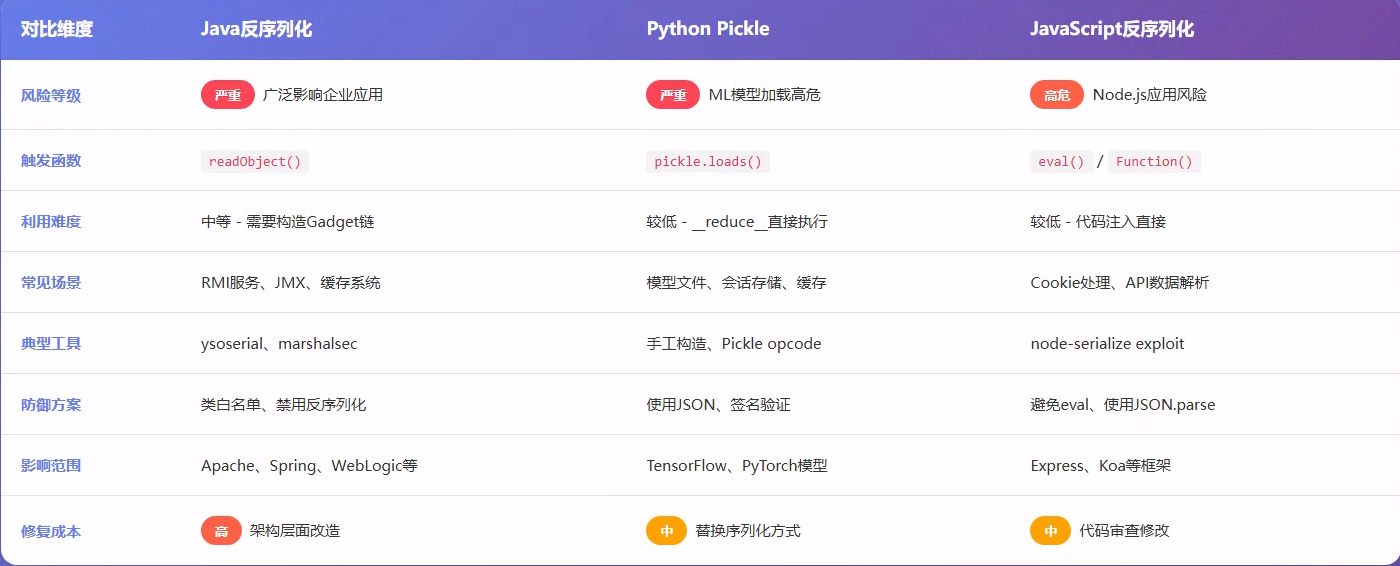Select the 对比维度 column header

click(57, 29)
